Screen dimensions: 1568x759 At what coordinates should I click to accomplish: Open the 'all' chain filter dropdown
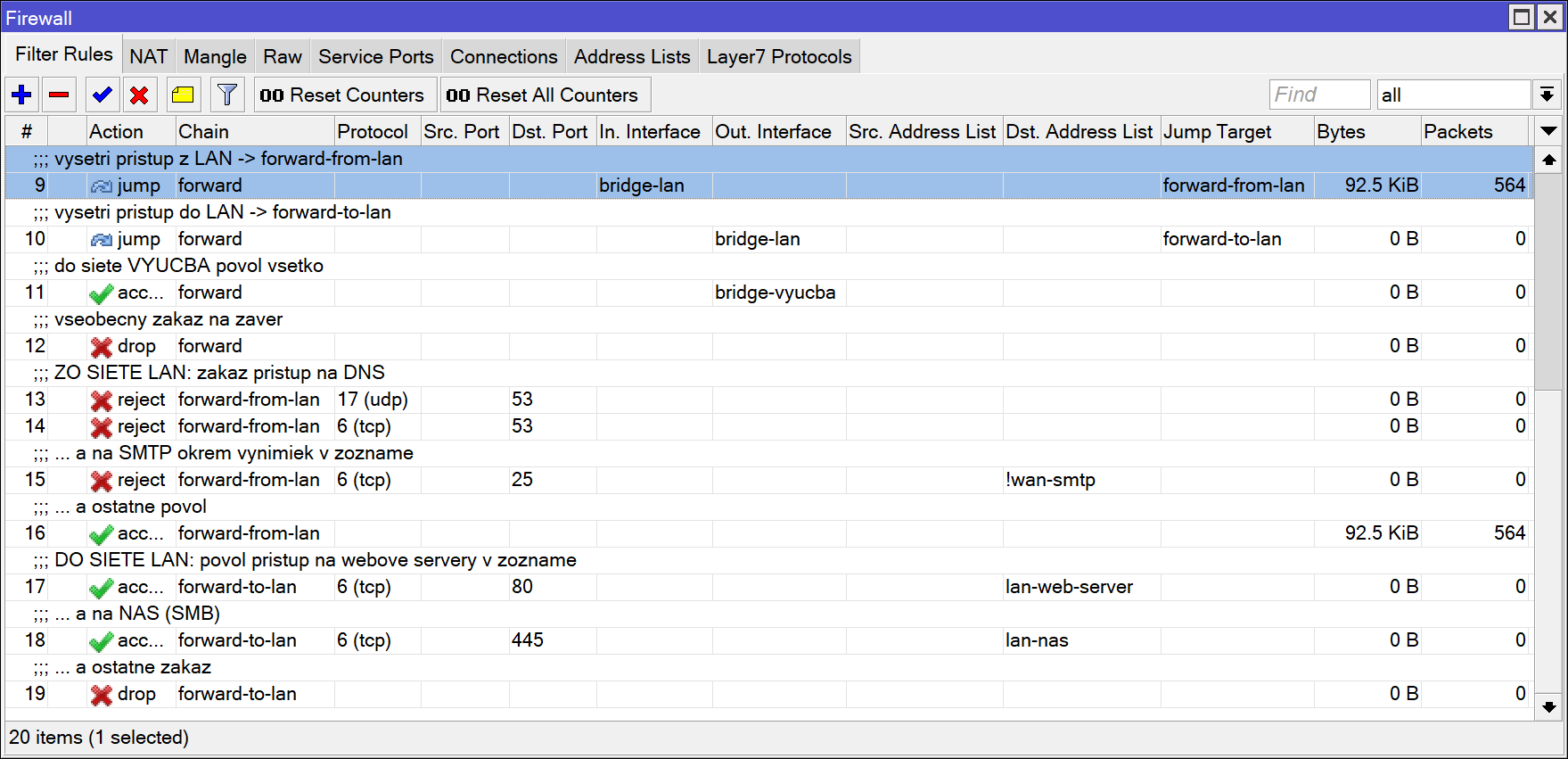(x=1547, y=95)
